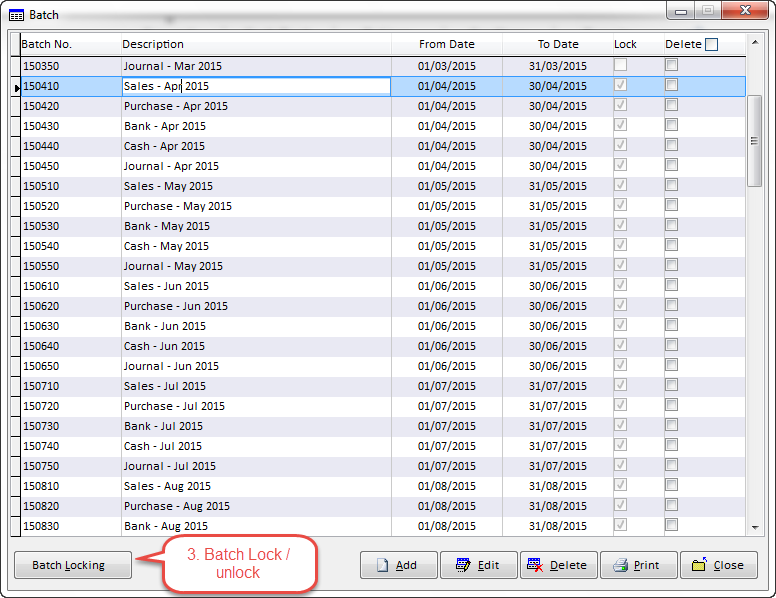Click the Add button with document icon
Image resolution: width=776 pixels, height=598 pixels.
coord(398,565)
